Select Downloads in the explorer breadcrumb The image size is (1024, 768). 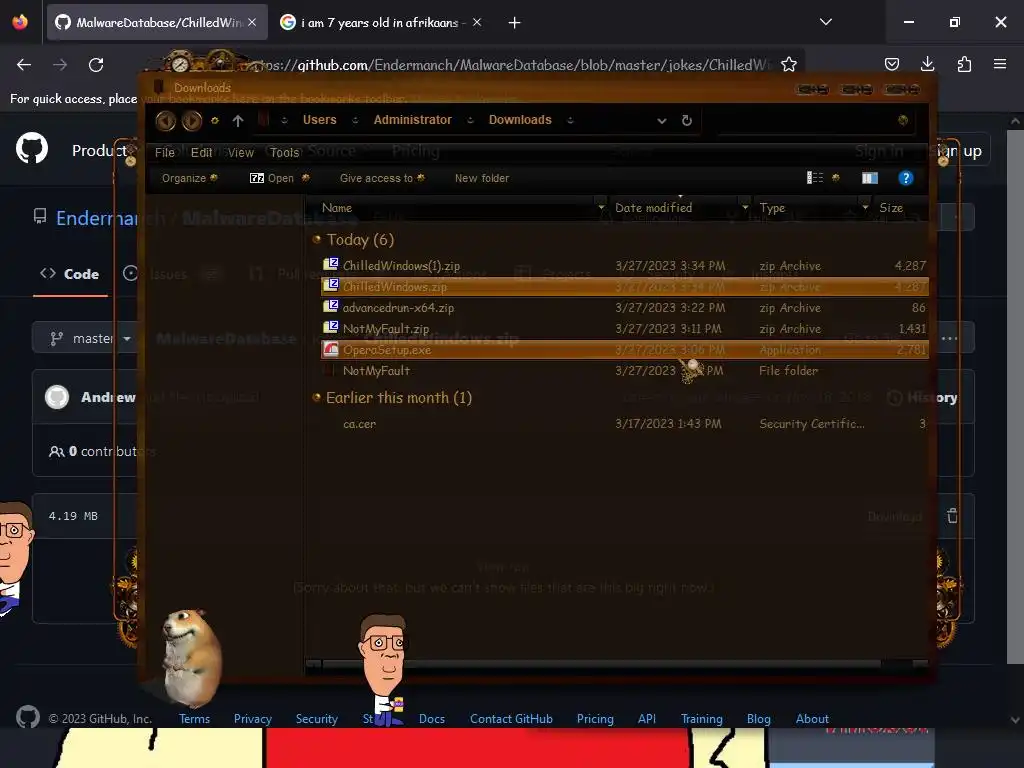pyautogui.click(x=520, y=120)
